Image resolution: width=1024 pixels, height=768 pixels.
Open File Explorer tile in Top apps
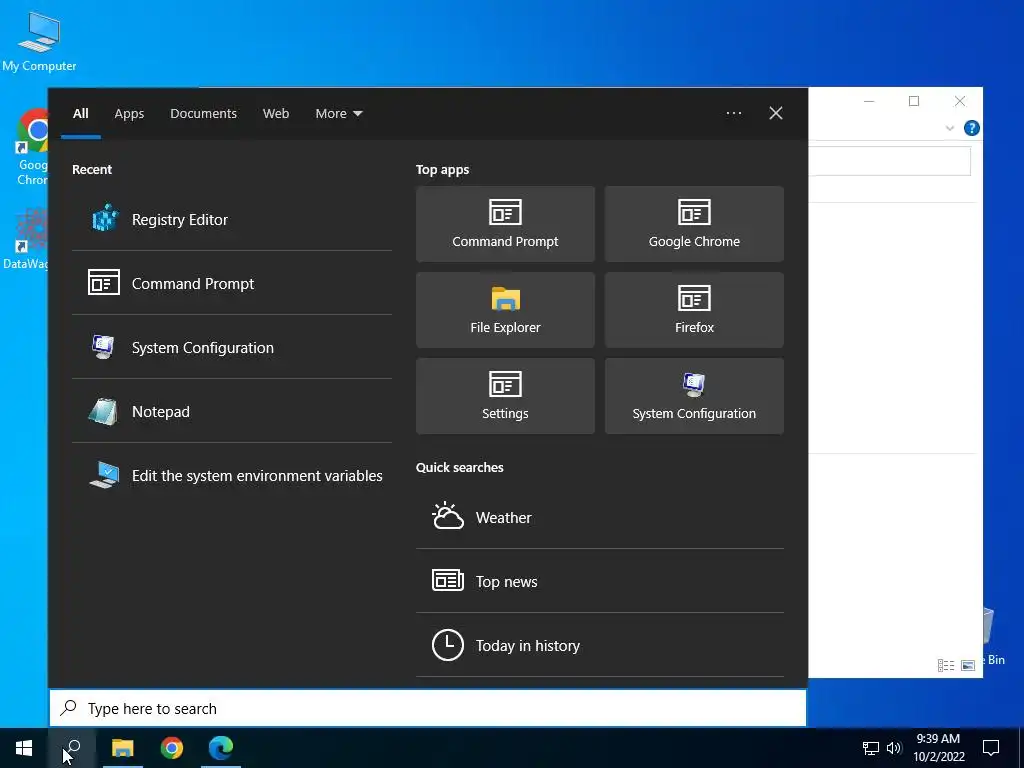[x=505, y=310]
